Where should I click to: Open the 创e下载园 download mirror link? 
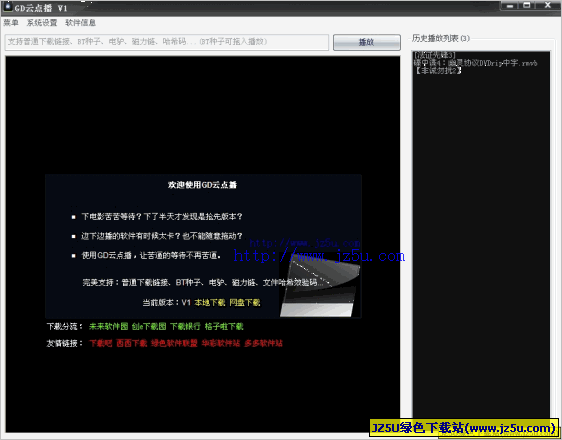149,326
